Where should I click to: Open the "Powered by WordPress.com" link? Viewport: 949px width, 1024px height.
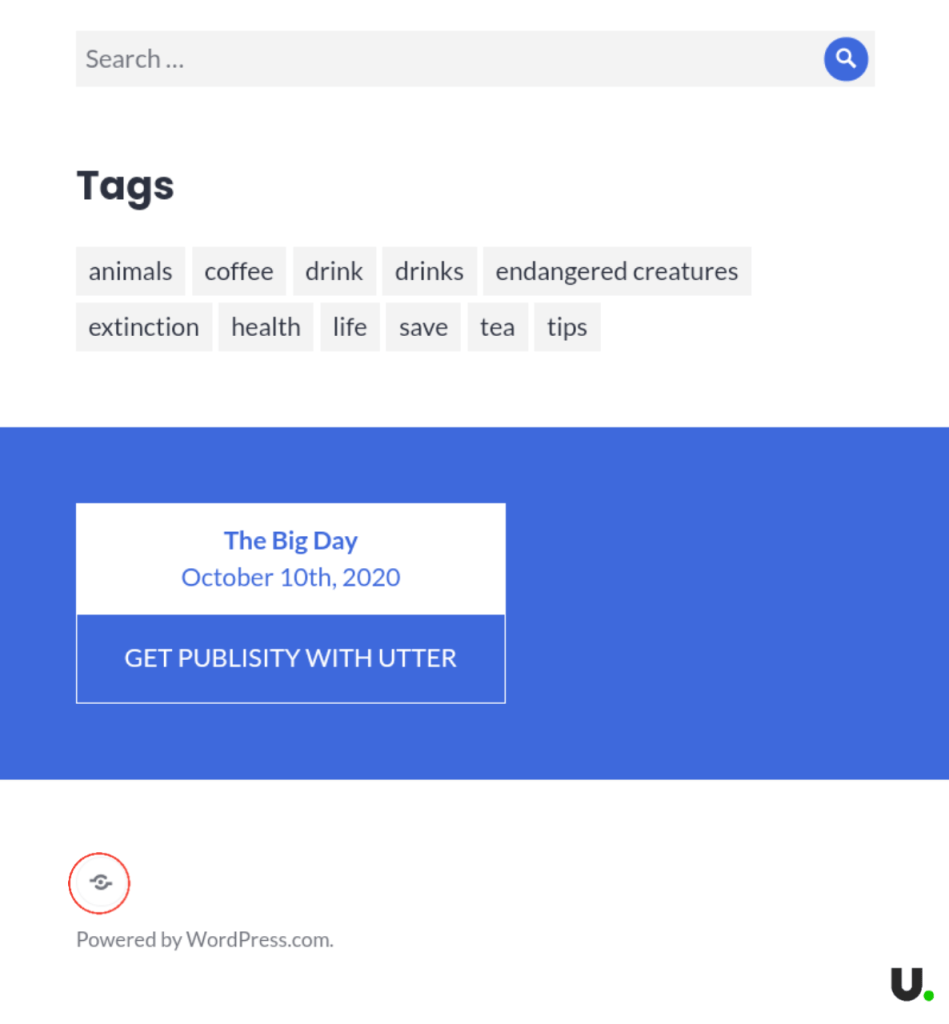(x=204, y=940)
